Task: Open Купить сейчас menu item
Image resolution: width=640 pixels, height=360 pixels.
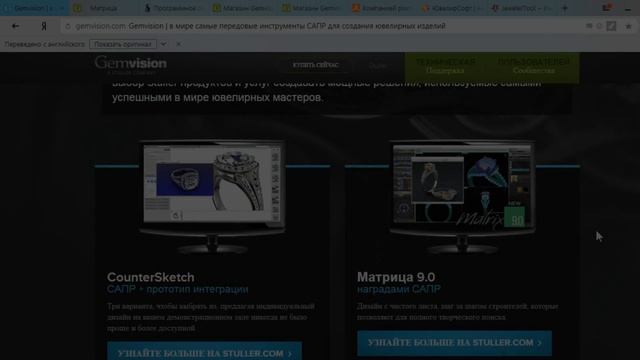Action: [x=316, y=65]
